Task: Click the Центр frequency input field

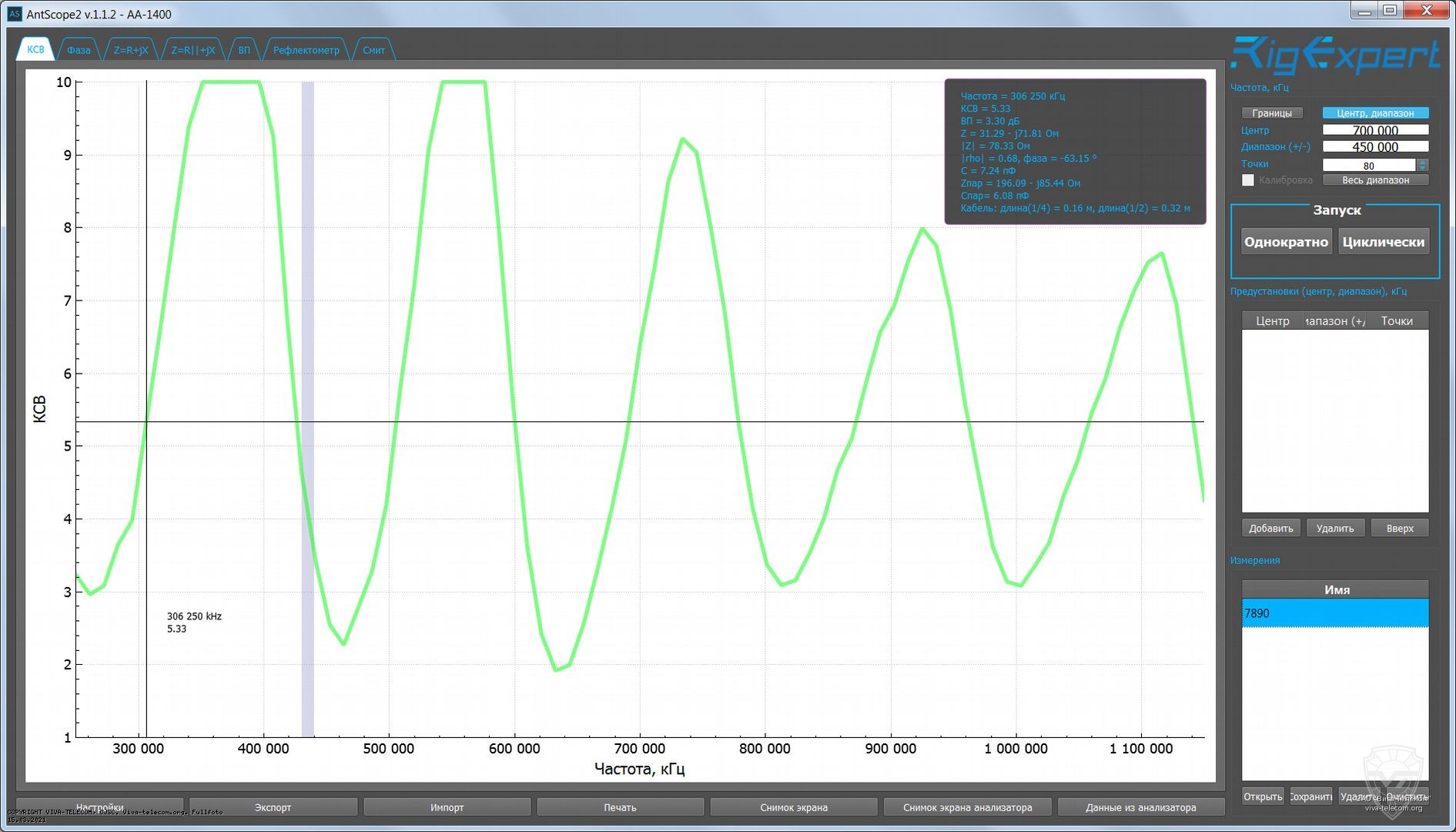Action: (1374, 130)
